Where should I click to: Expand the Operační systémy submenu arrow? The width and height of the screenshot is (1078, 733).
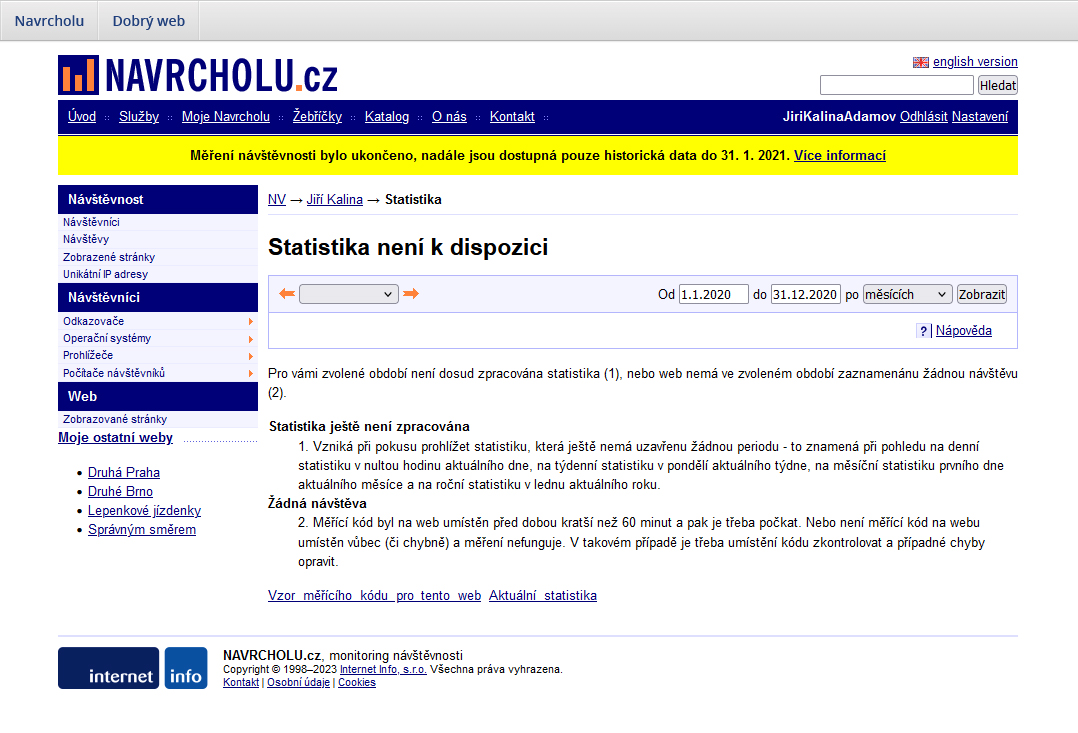coord(251,338)
